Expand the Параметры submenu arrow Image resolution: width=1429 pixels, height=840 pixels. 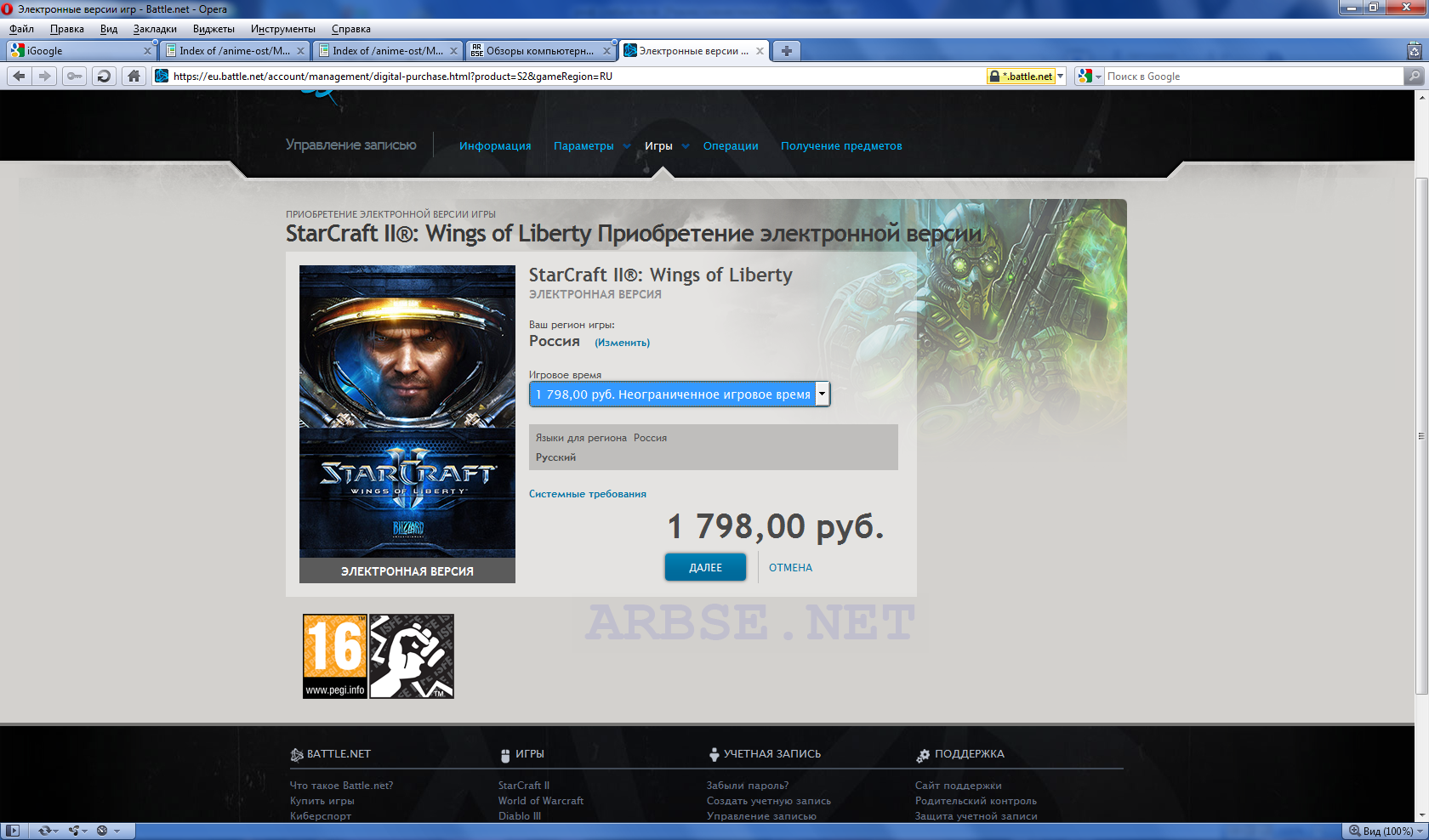point(627,146)
